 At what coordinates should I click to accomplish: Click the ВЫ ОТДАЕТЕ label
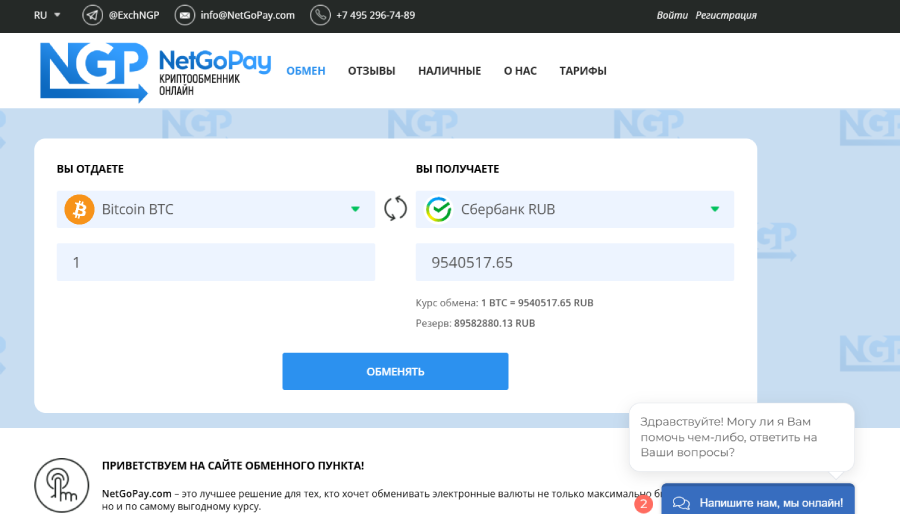pyautogui.click(x=90, y=169)
